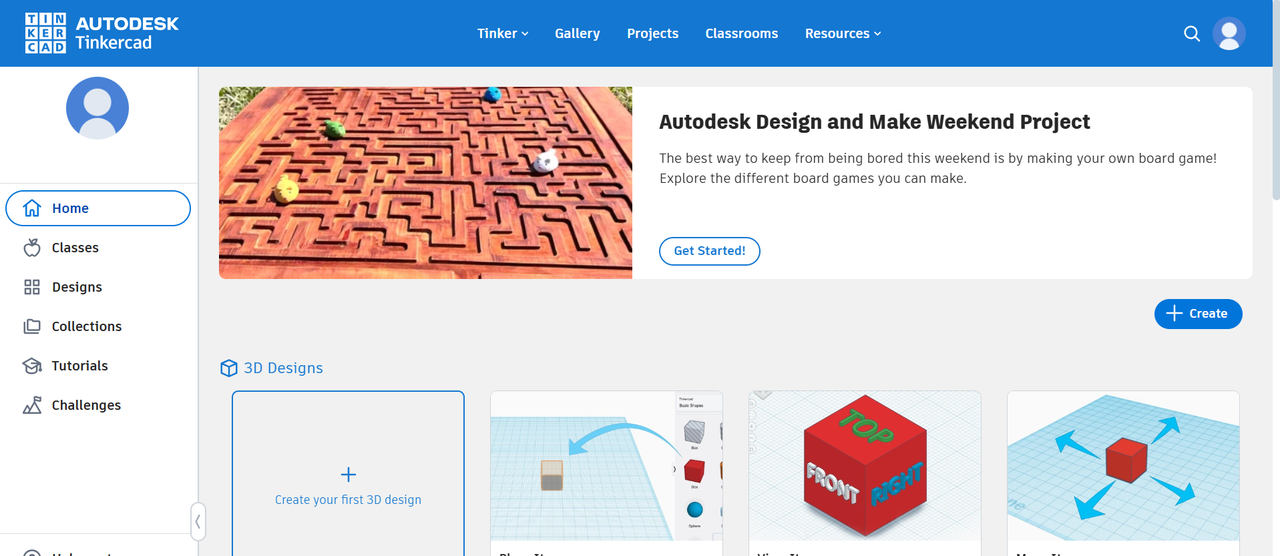This screenshot has height=556, width=1280.
Task: Click the Collections folder icon
Action: 32,326
